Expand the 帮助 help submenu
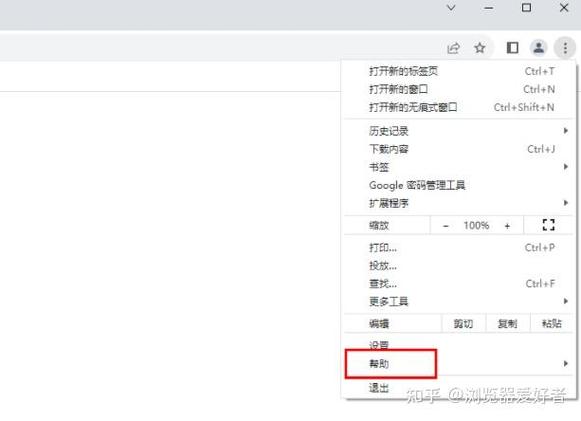The image size is (581, 421). [459, 364]
